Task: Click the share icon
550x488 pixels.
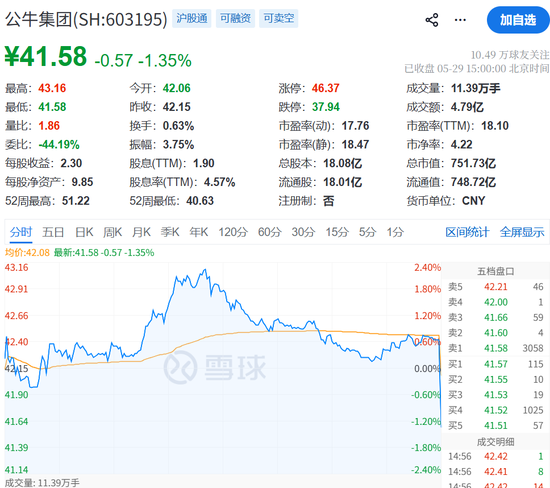Action: click(x=432, y=20)
